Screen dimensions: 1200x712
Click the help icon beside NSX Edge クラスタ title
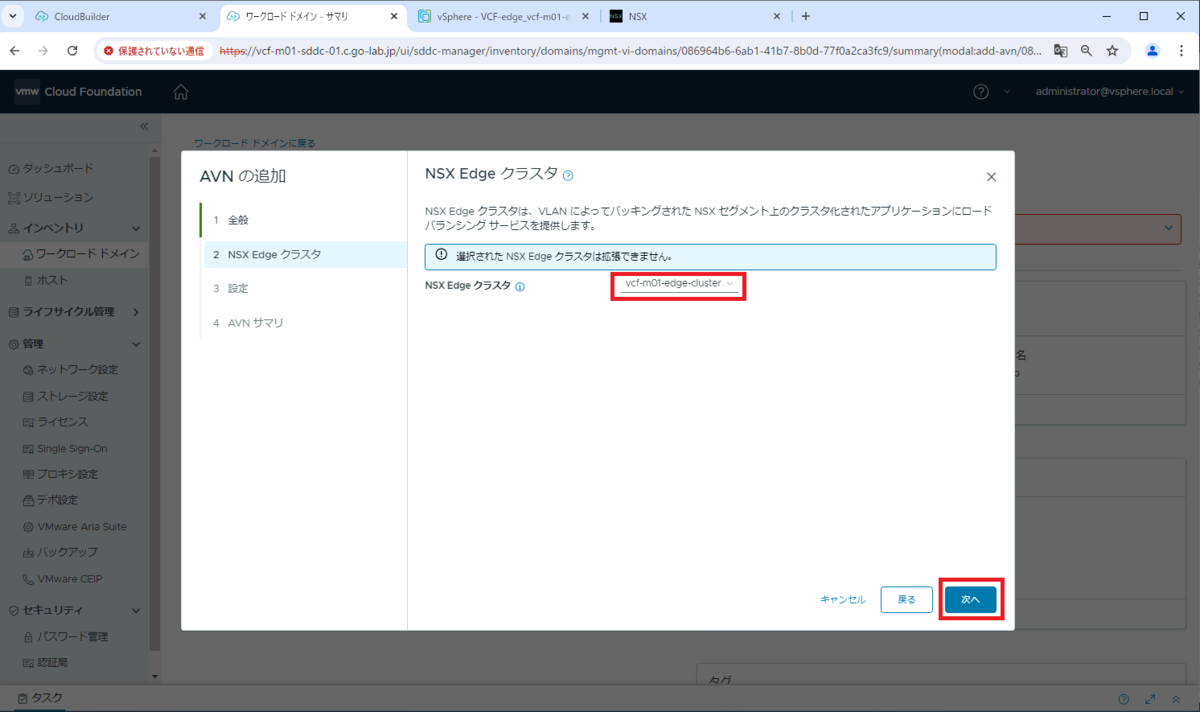[x=568, y=175]
